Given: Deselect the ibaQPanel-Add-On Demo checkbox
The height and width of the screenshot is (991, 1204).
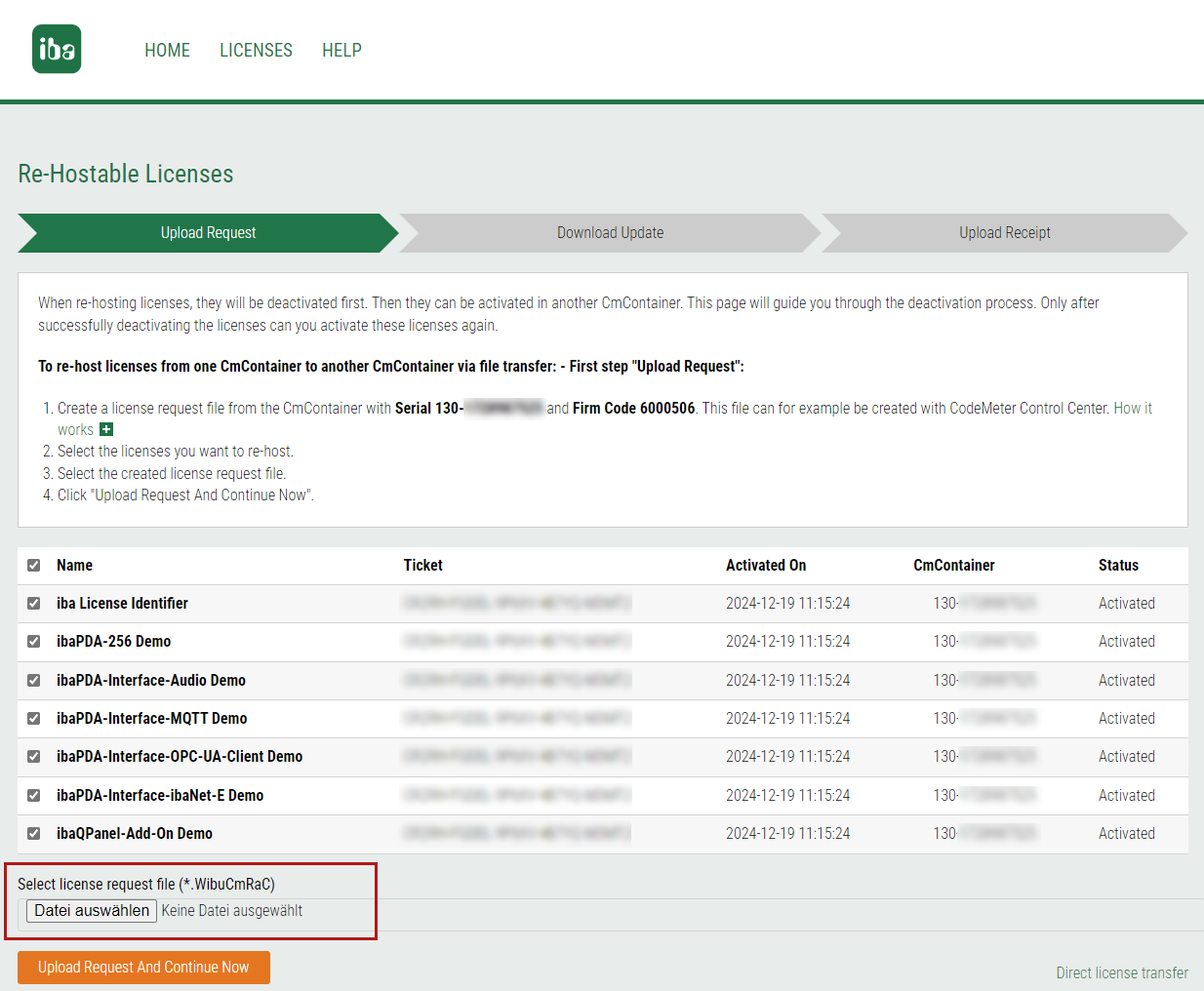Looking at the screenshot, I should point(34,834).
